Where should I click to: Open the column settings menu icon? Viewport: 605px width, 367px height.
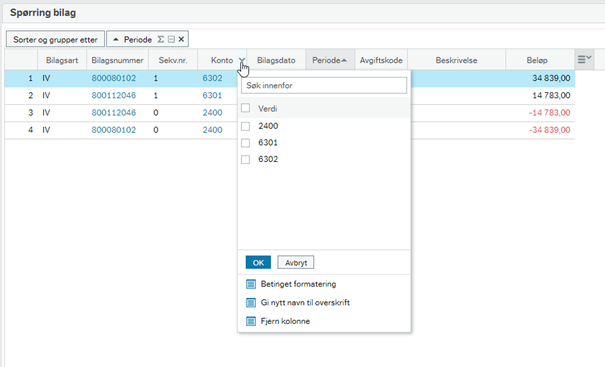tap(584, 59)
